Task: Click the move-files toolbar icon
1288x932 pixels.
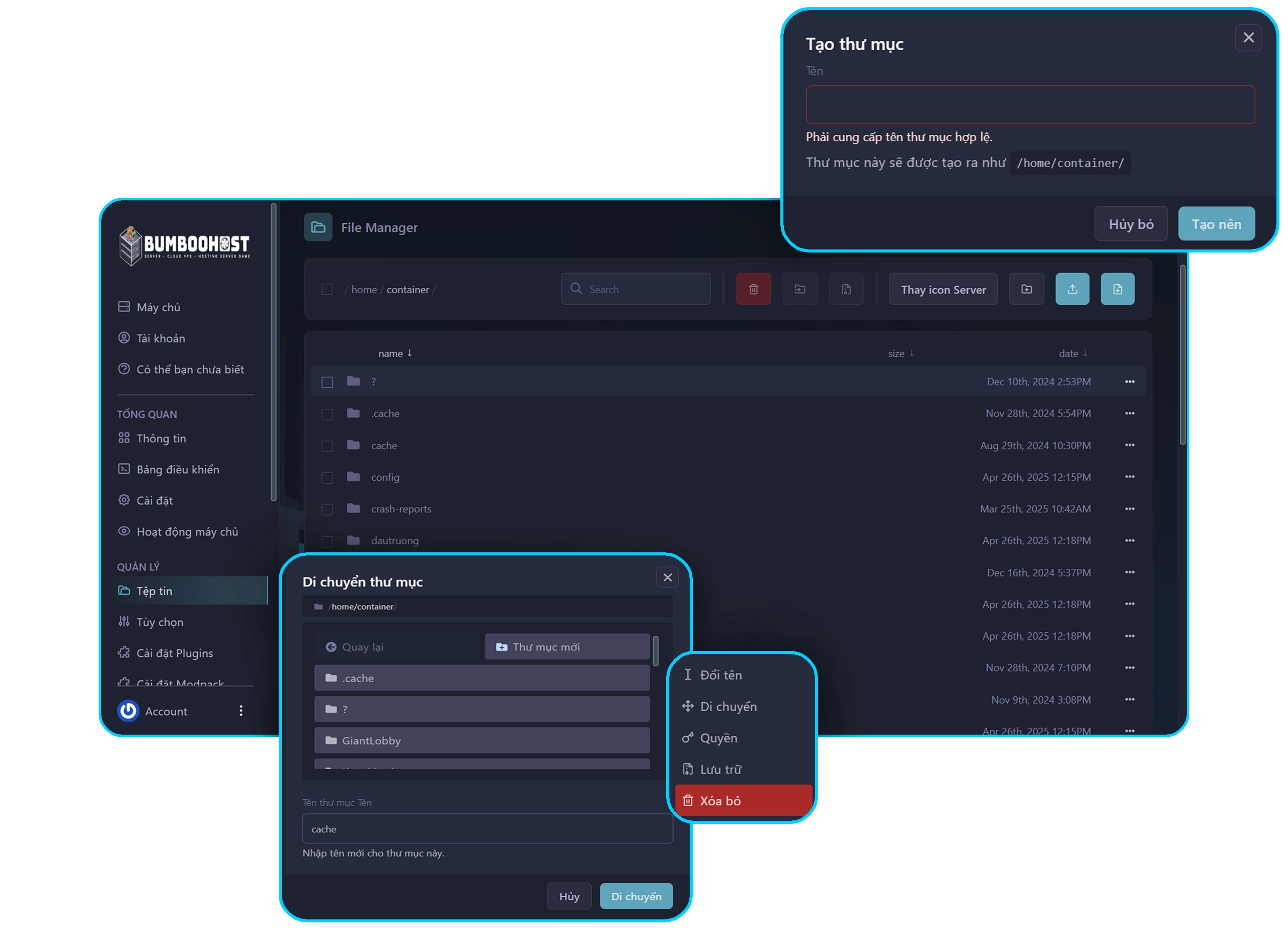Action: 799,289
